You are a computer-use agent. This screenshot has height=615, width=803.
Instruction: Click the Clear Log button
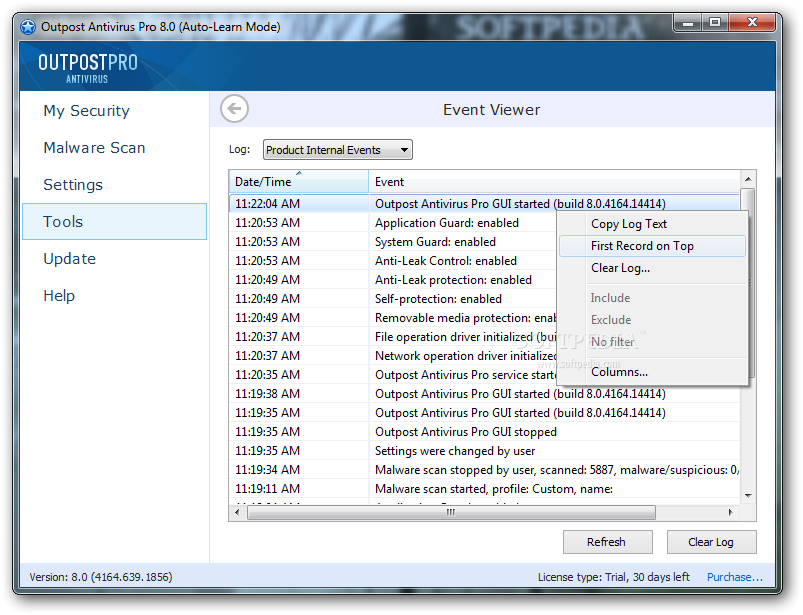click(711, 542)
